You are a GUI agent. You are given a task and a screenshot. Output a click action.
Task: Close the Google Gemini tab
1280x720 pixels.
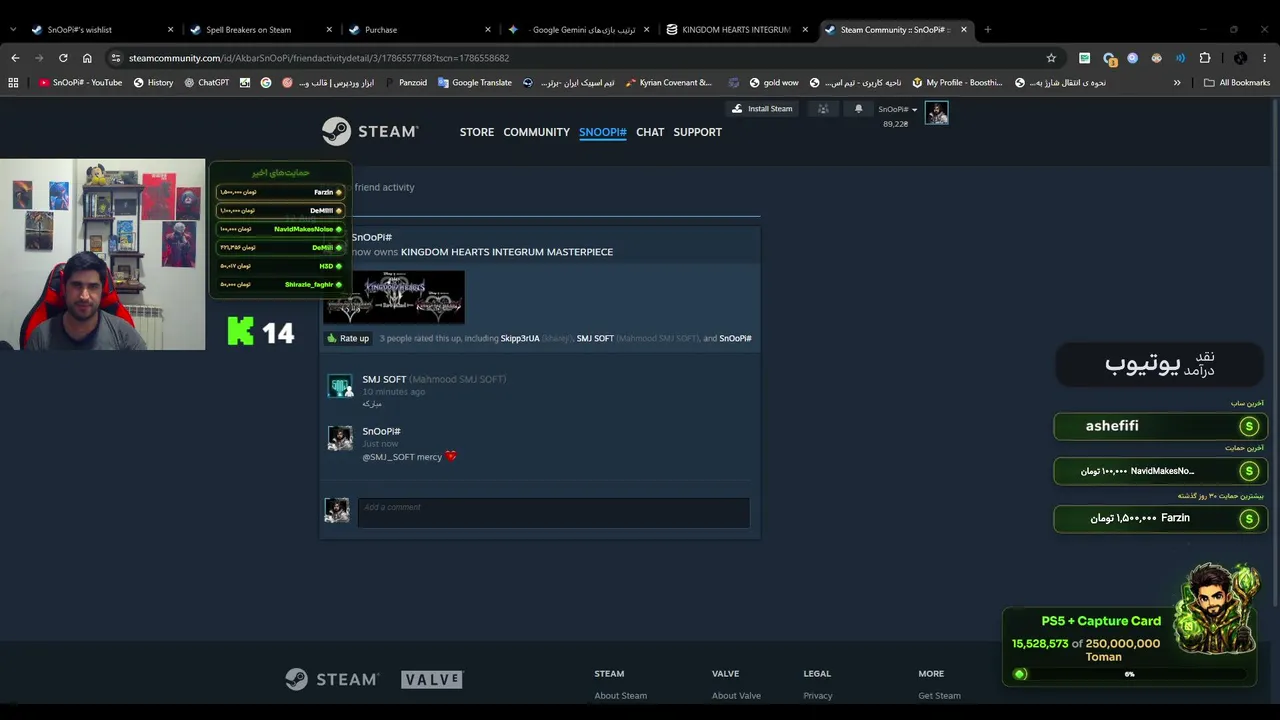tap(646, 30)
